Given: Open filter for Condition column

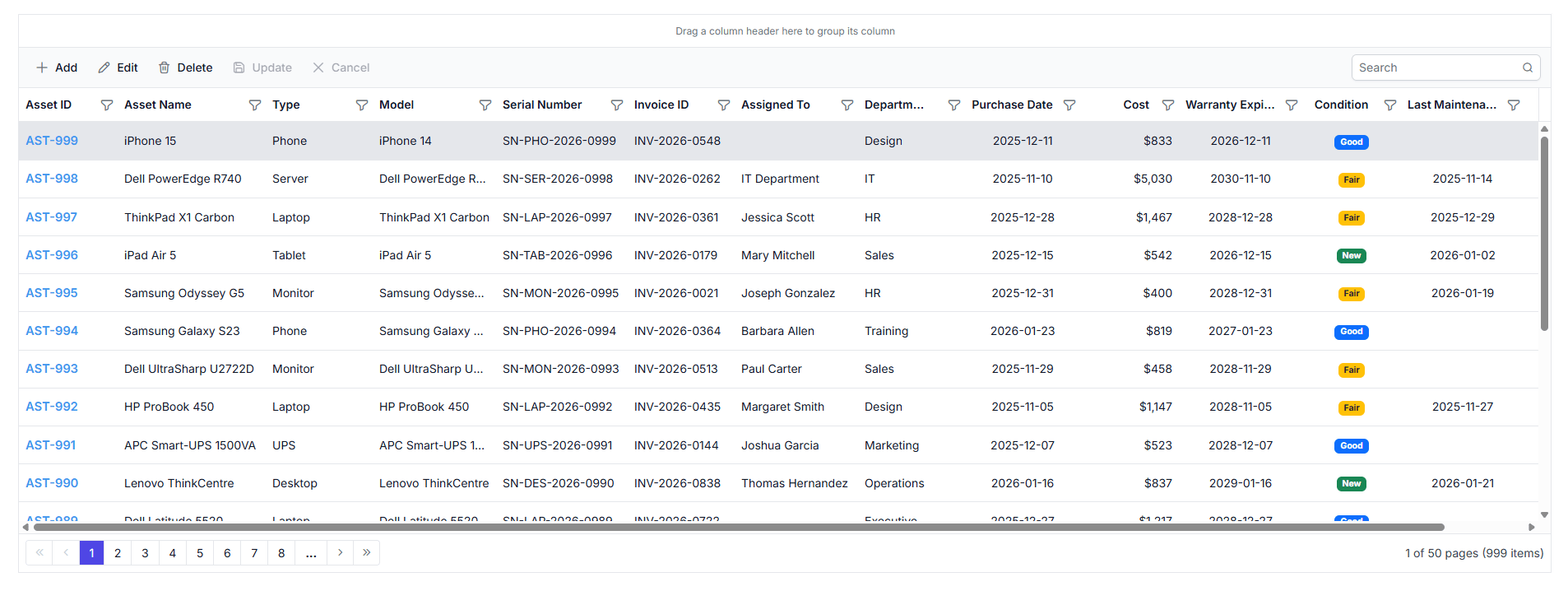Looking at the screenshot, I should 1390,105.
